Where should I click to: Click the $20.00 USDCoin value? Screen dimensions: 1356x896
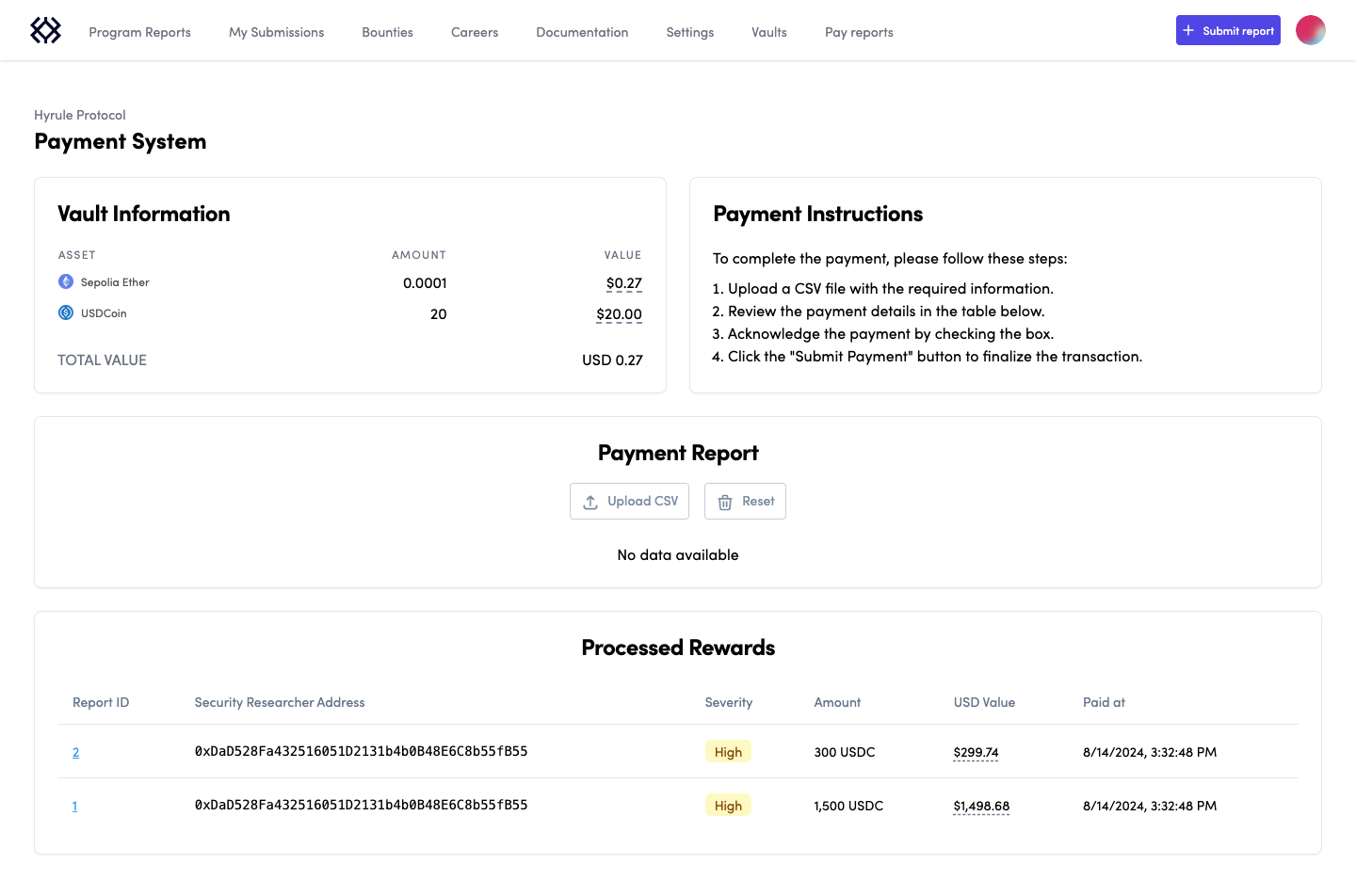619,313
